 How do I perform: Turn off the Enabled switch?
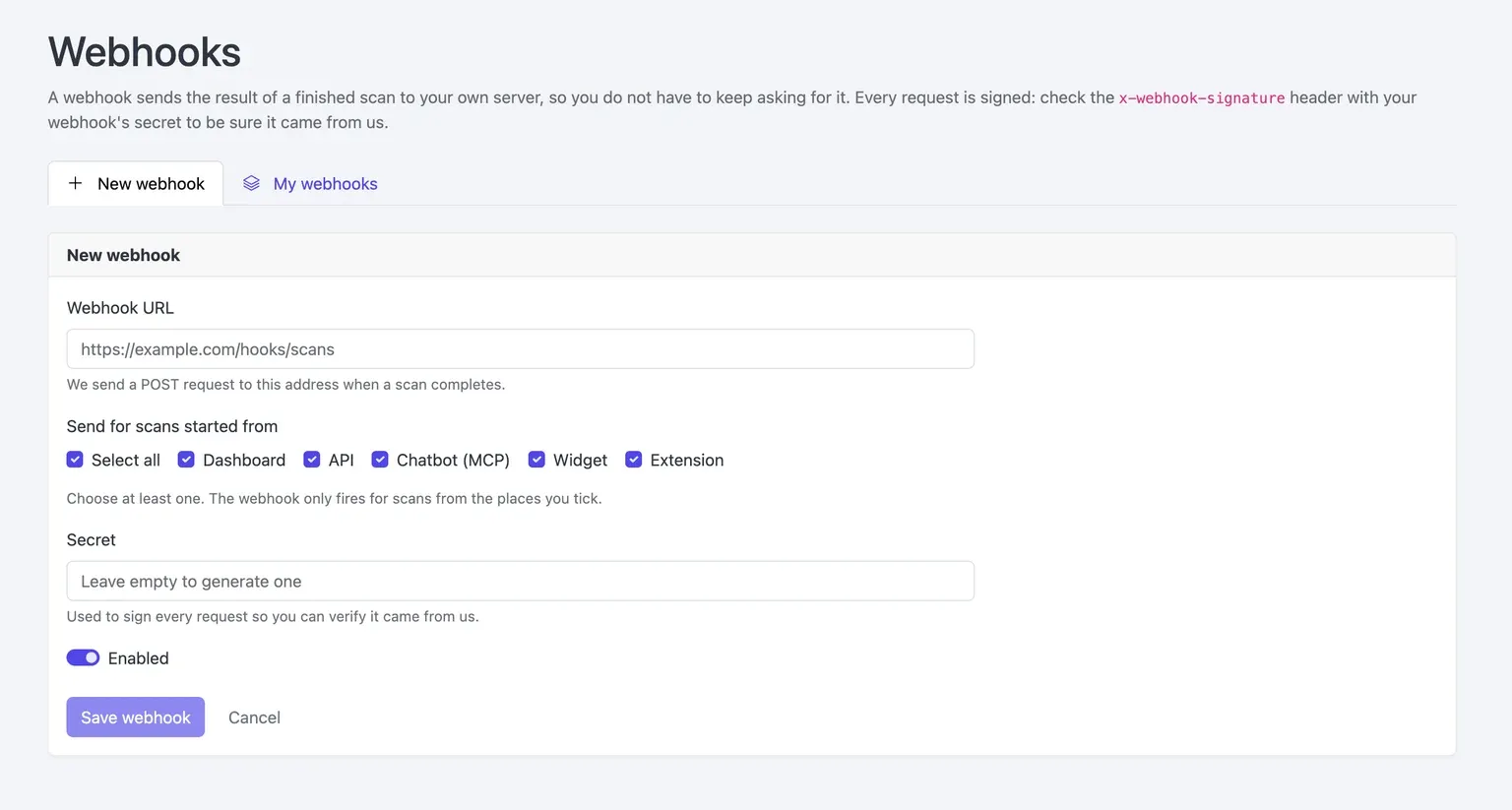point(83,657)
